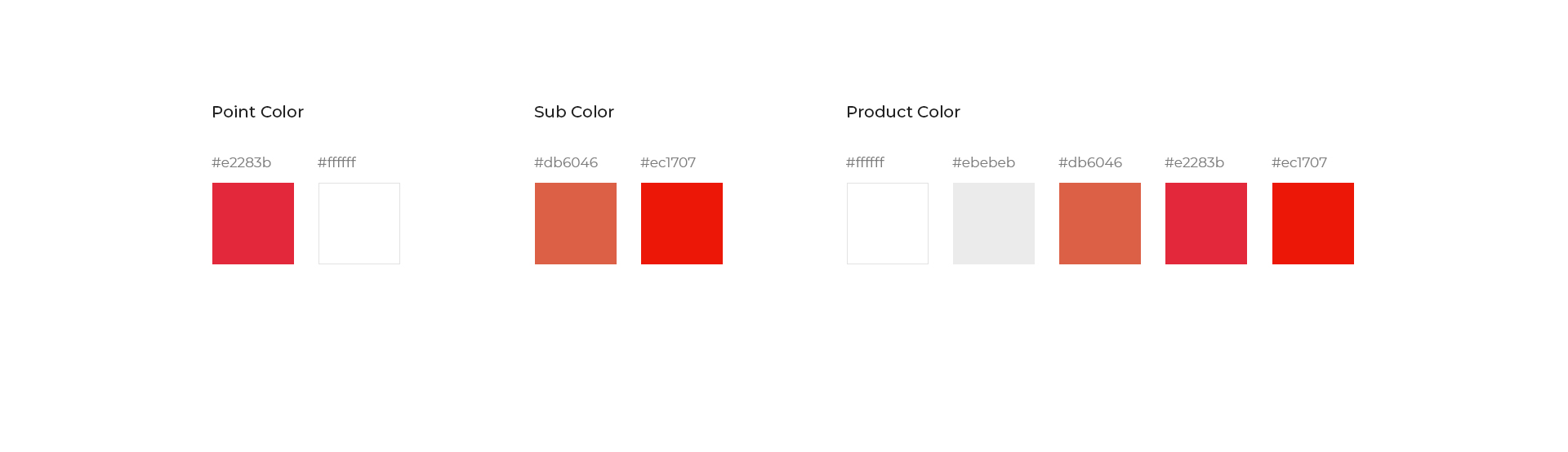This screenshot has height=452, width=1568.
Task: Click the #db6046 label under Product Color
Action: pyautogui.click(x=1090, y=162)
